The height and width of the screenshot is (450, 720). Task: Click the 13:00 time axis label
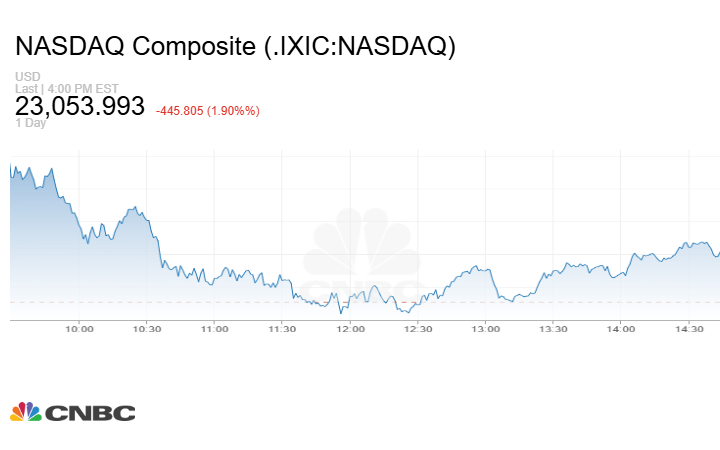[x=486, y=329]
